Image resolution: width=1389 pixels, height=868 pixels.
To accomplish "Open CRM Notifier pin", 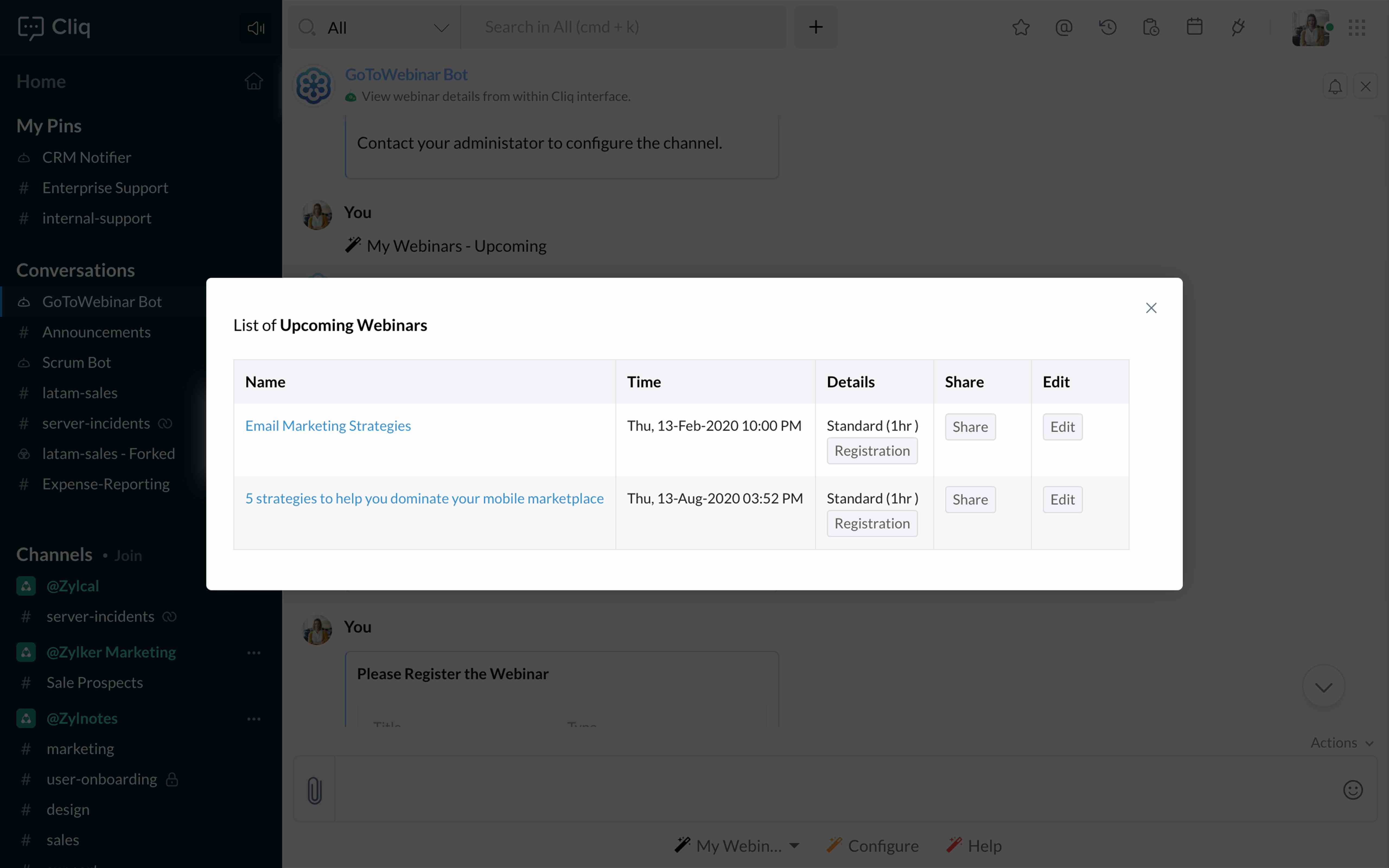I will point(86,157).
